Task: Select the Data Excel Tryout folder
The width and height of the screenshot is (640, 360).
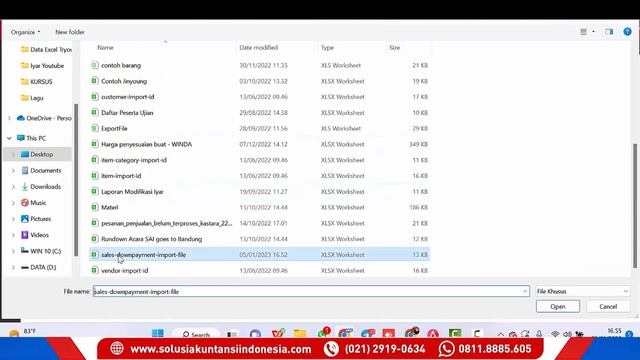Action: pos(46,49)
